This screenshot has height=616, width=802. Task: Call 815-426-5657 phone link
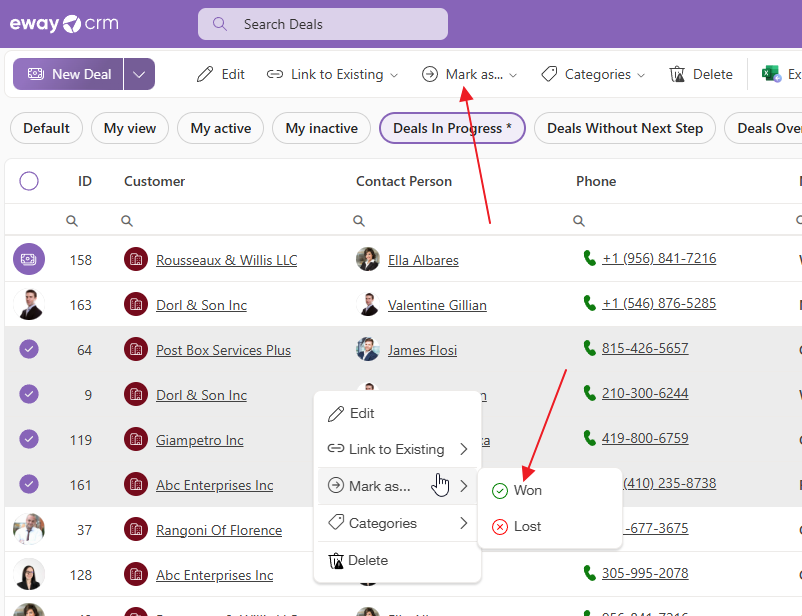(645, 348)
